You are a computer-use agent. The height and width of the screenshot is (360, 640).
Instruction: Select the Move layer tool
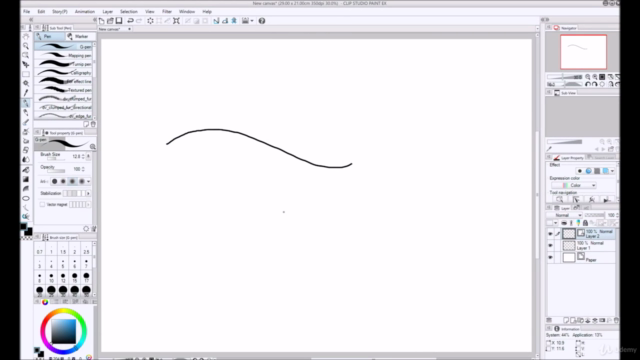point(26,64)
